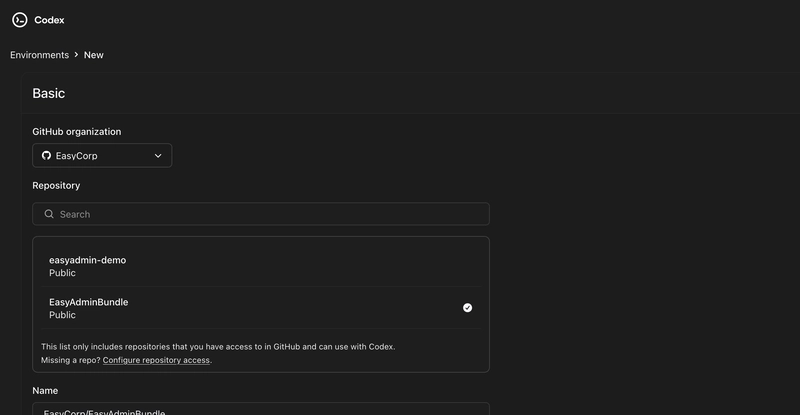Image resolution: width=800 pixels, height=415 pixels.
Task: Open Configure repository access link
Action: coord(156,360)
